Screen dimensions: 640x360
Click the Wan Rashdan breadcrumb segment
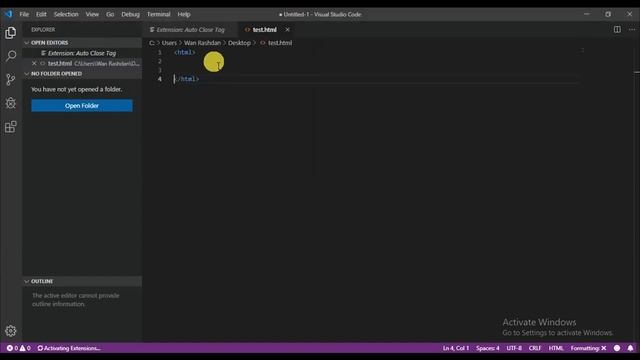click(202, 43)
